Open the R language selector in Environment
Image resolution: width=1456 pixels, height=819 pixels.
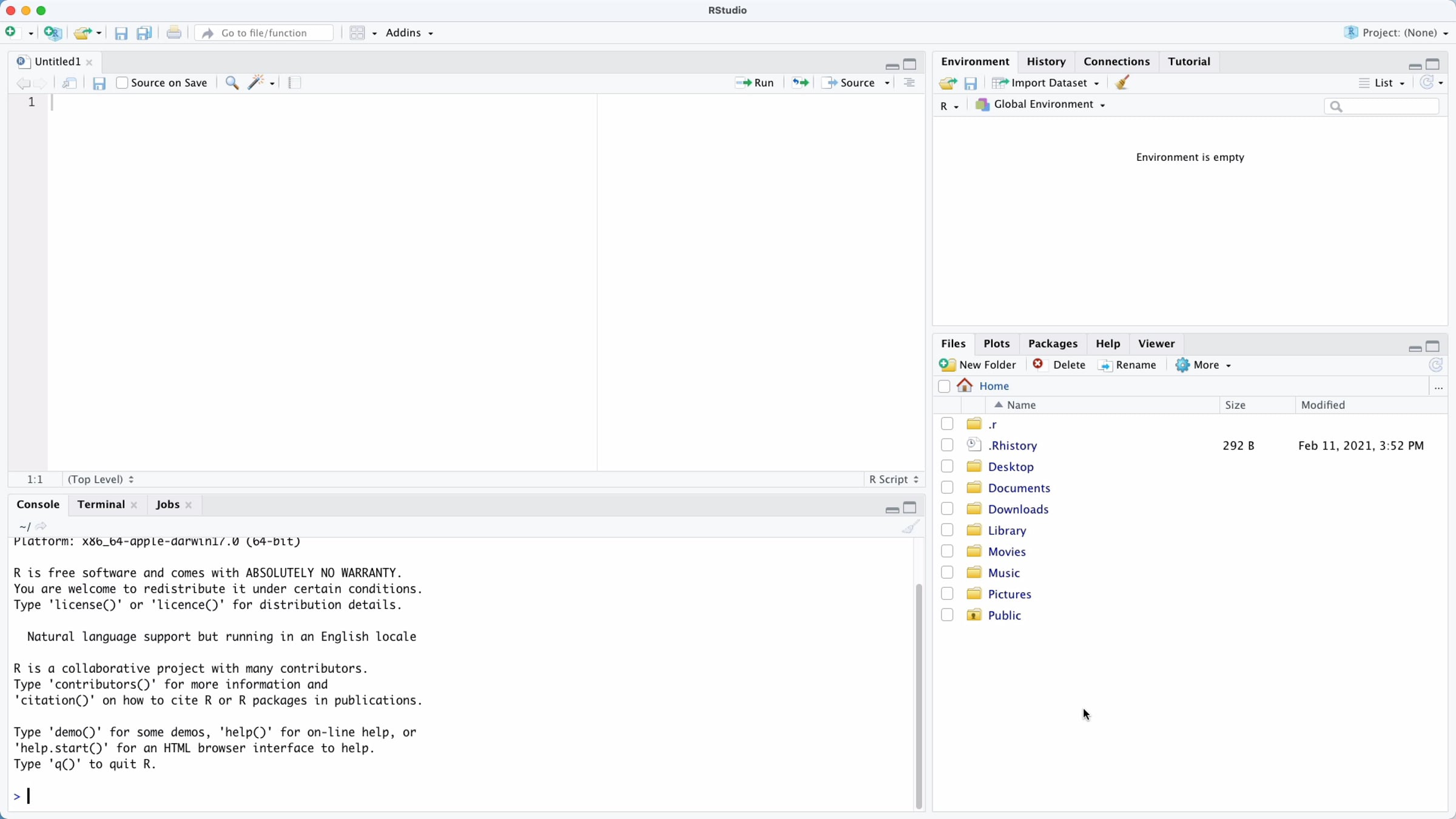(x=949, y=106)
